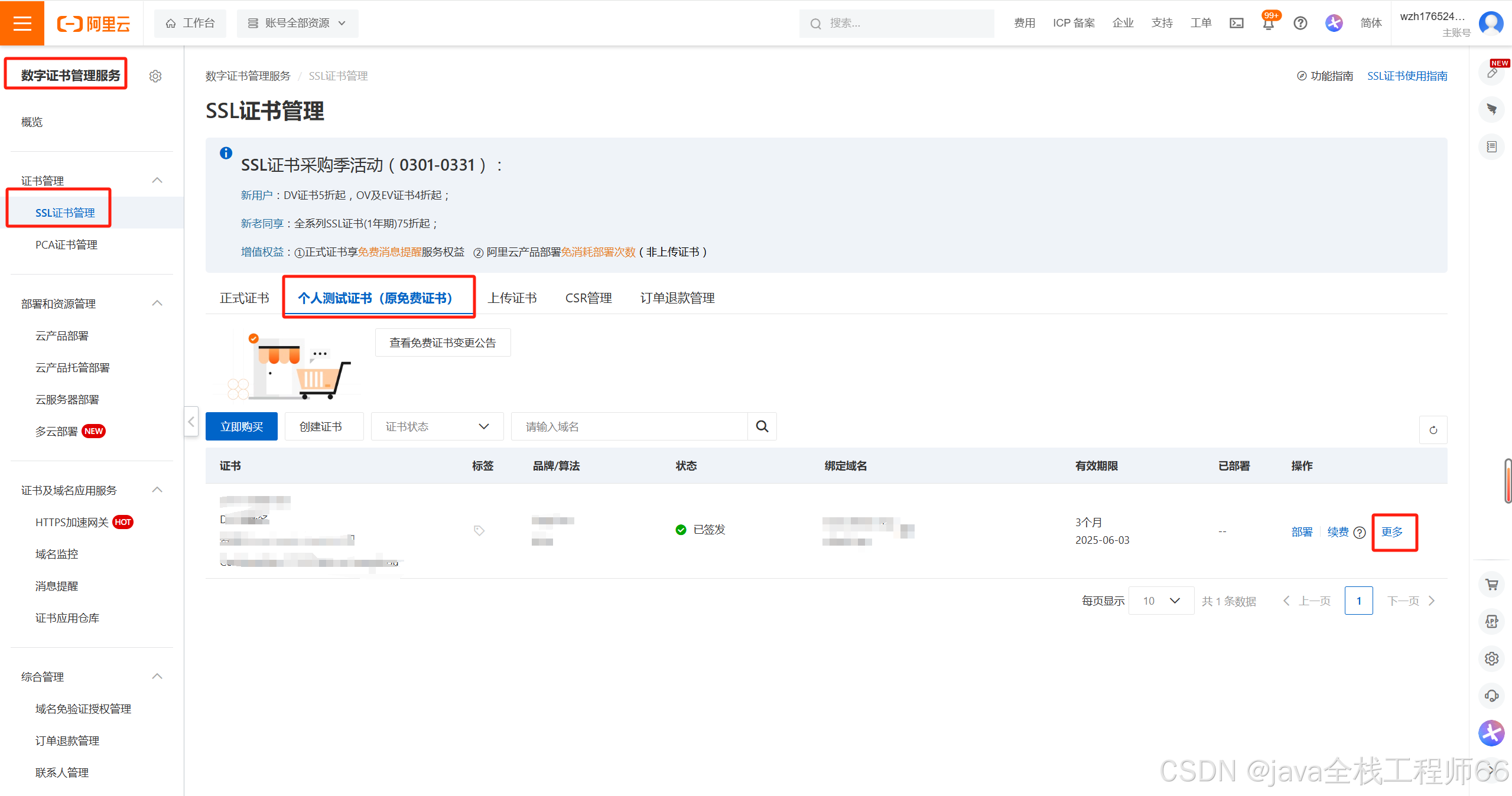
Task: Open the hamburger product navigation menu
Action: [x=22, y=23]
